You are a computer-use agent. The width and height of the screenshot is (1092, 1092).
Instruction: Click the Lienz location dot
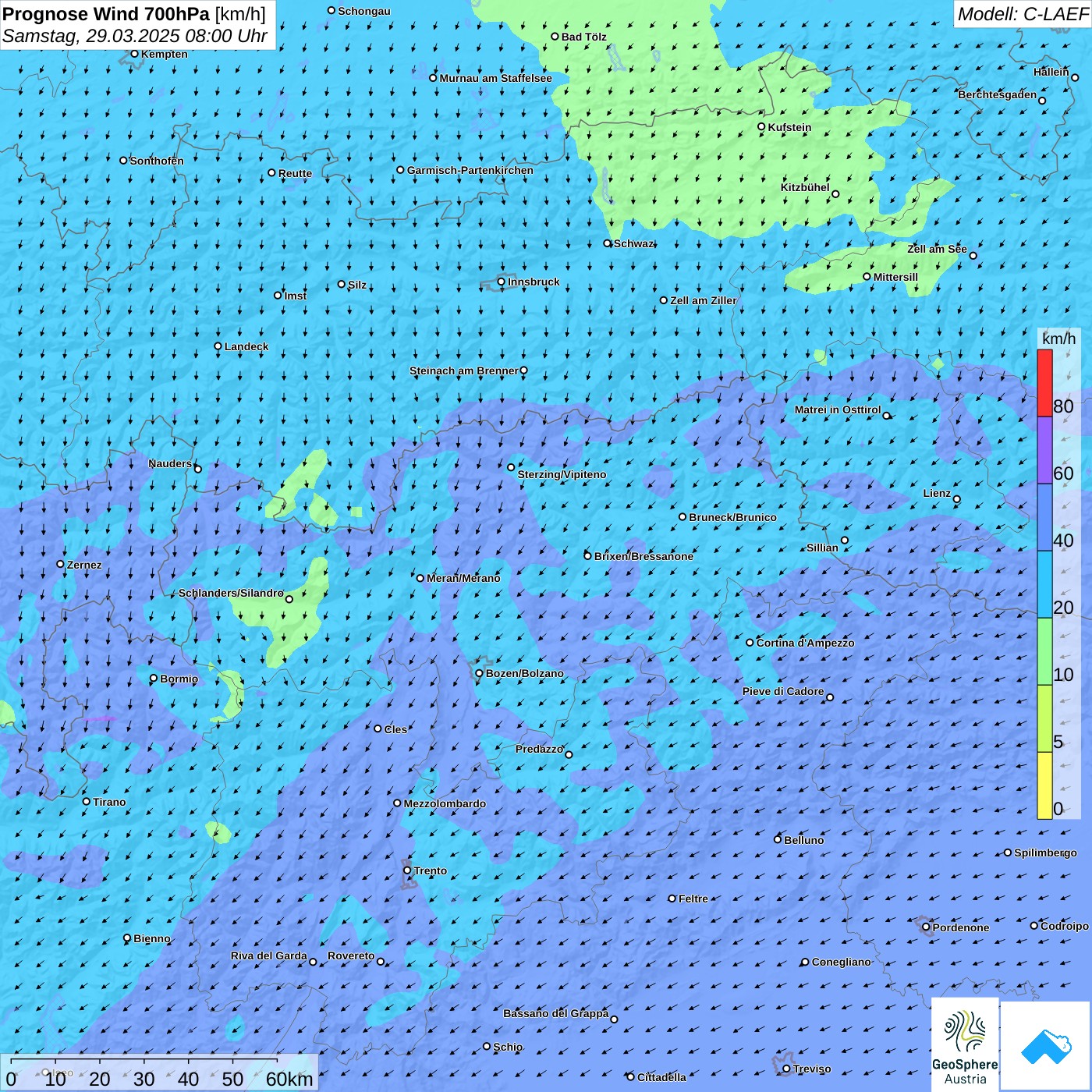pyautogui.click(x=957, y=499)
